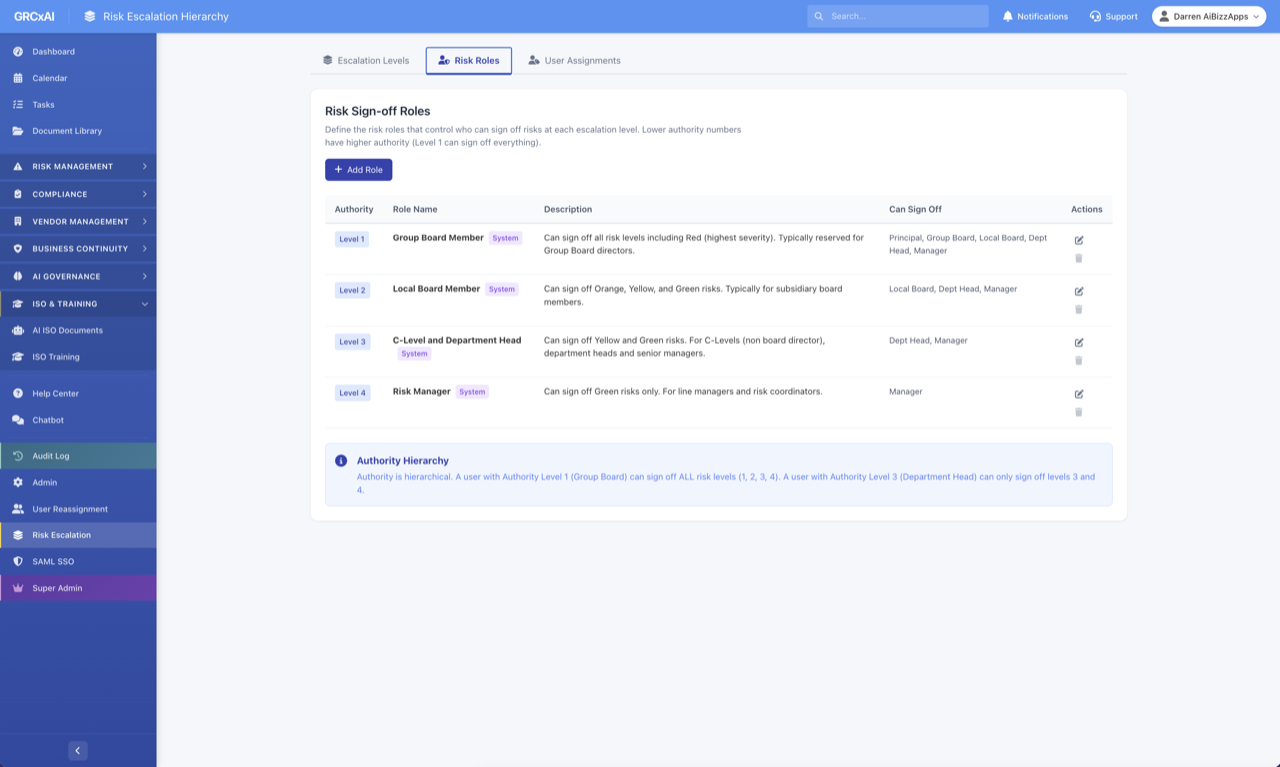
Task: Open the Darren AiBizzApps user dropdown
Action: 1208,16
